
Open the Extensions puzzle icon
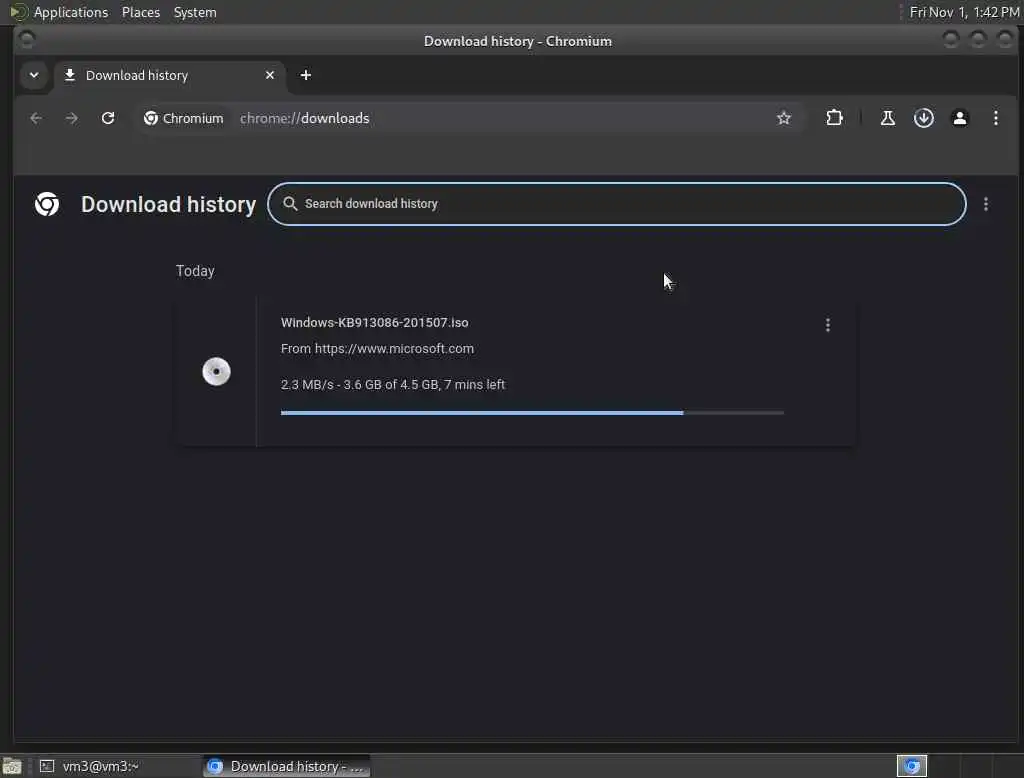pyautogui.click(x=834, y=118)
